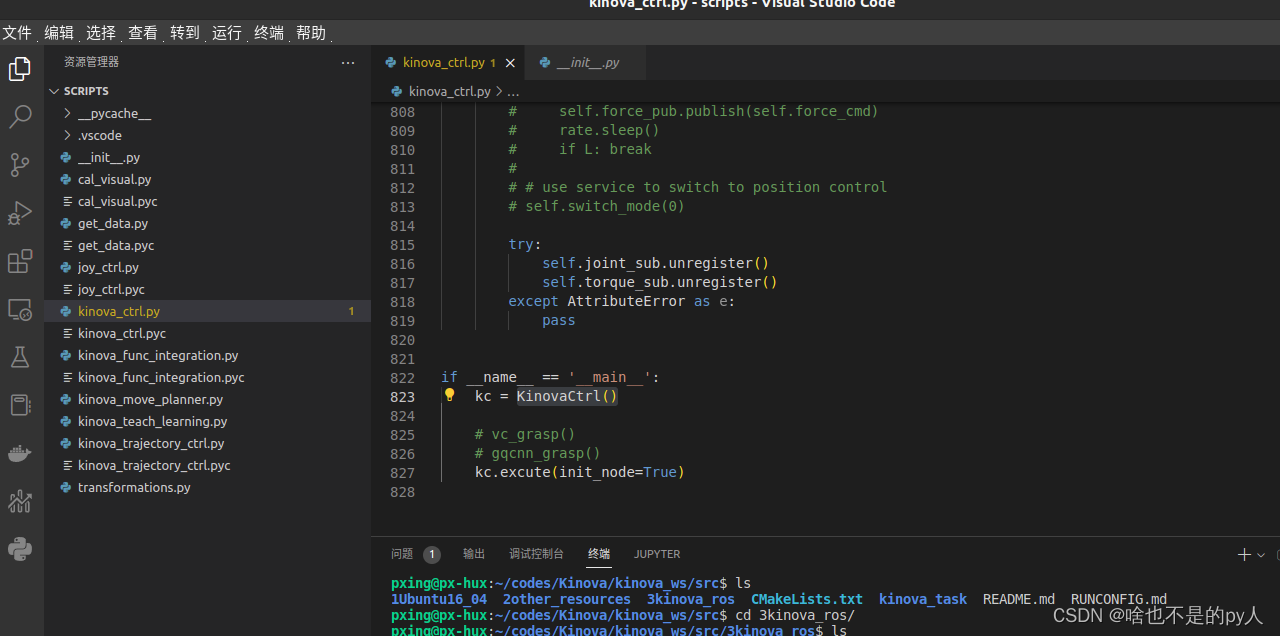
Task: Open kinova_move_planner.py in the explorer
Action: (x=207, y=399)
